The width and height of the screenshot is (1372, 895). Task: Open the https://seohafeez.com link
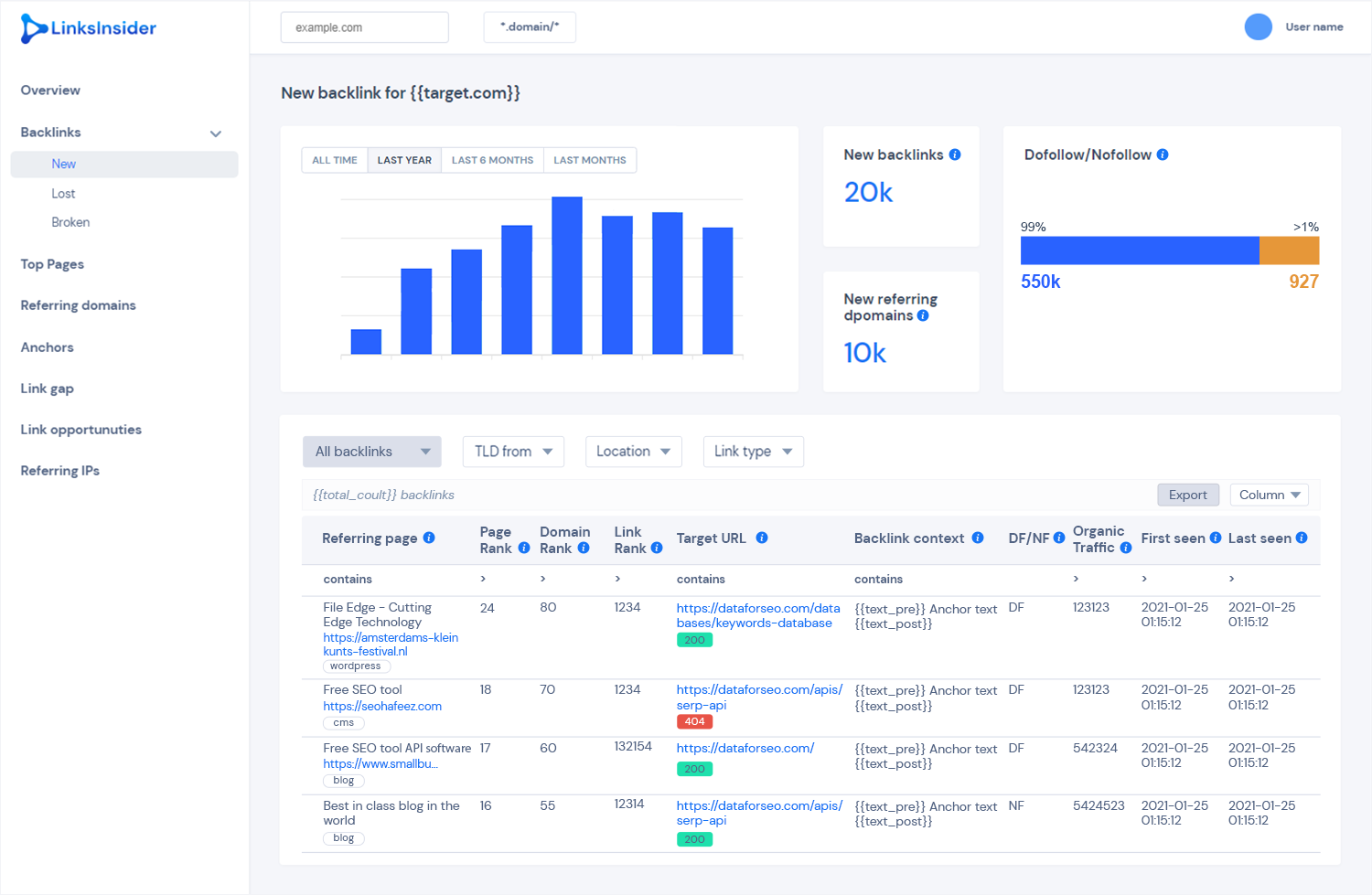point(382,707)
